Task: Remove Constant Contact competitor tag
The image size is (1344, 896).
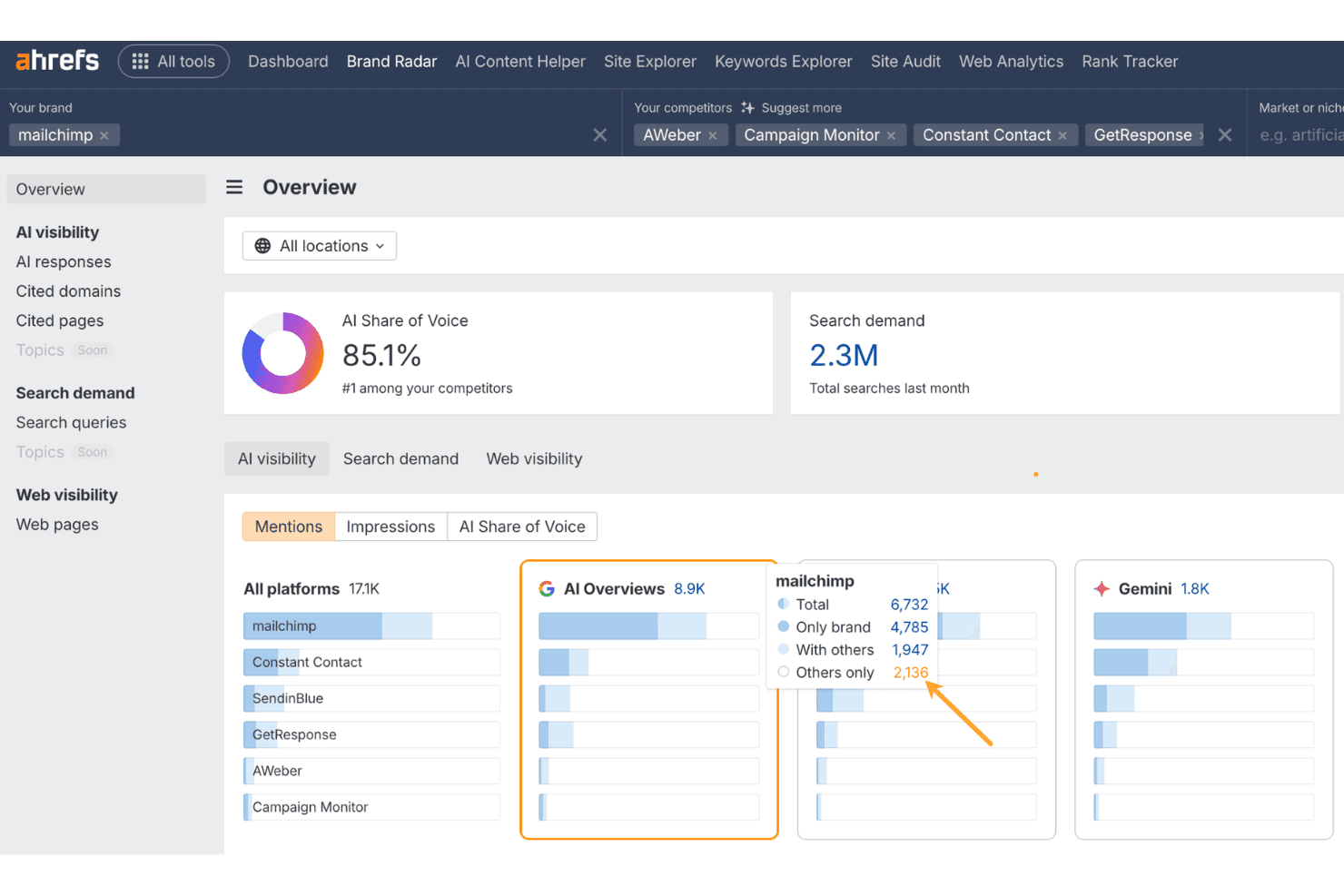Action: click(x=1062, y=135)
